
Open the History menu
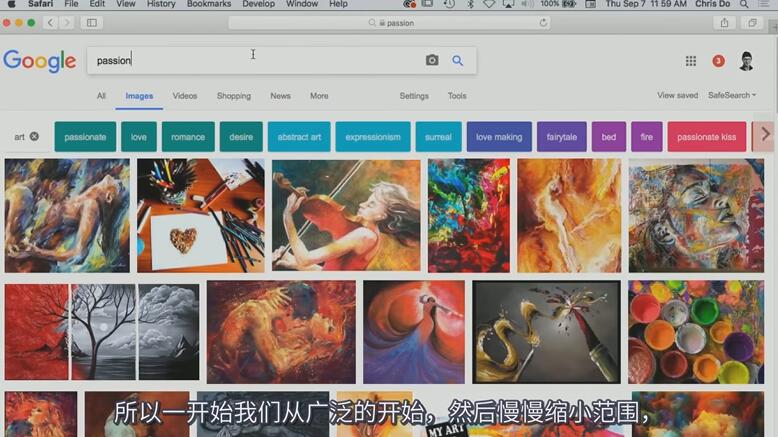(x=161, y=4)
